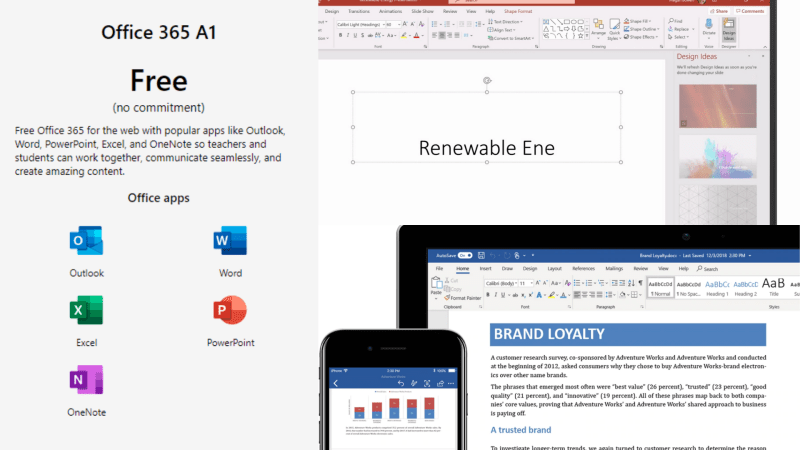Click the OneNote app icon
Image resolution: width=800 pixels, height=450 pixels.
tap(86, 381)
